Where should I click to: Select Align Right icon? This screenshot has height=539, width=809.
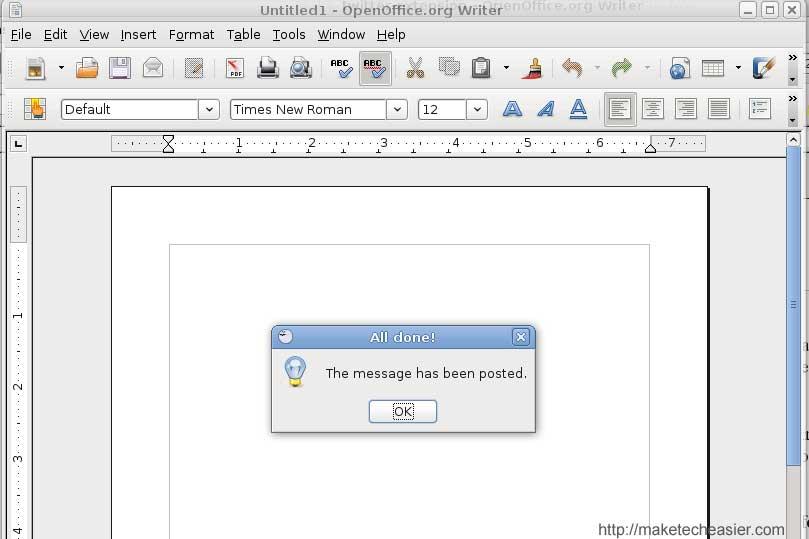686,109
